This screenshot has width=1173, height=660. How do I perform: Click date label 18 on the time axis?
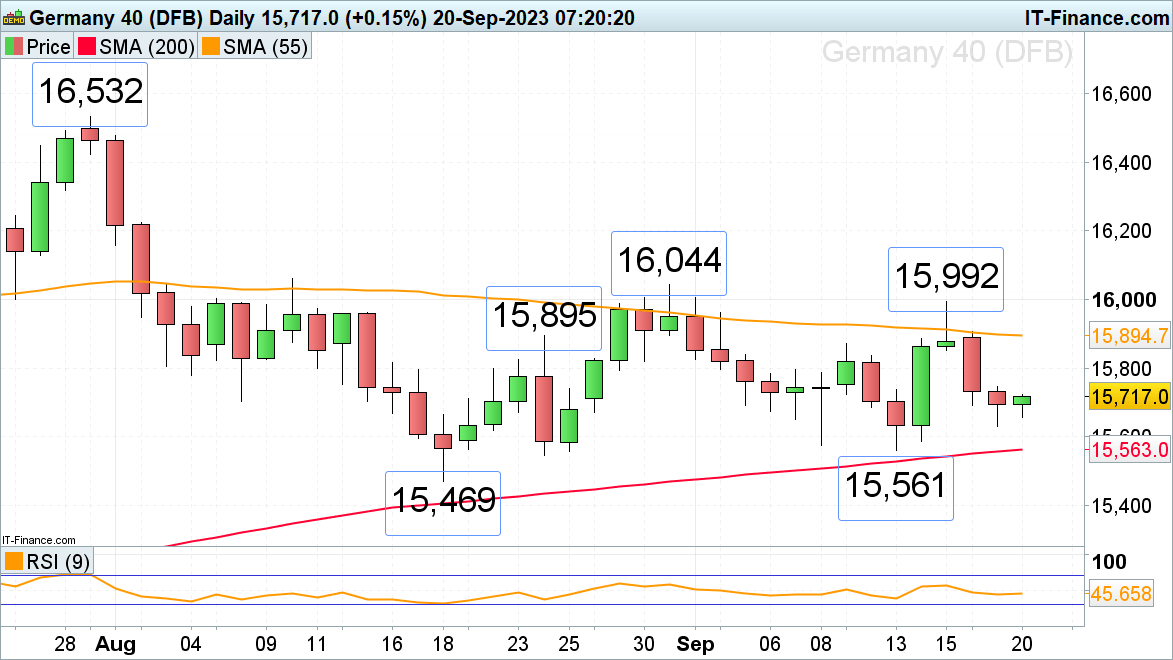point(443,644)
